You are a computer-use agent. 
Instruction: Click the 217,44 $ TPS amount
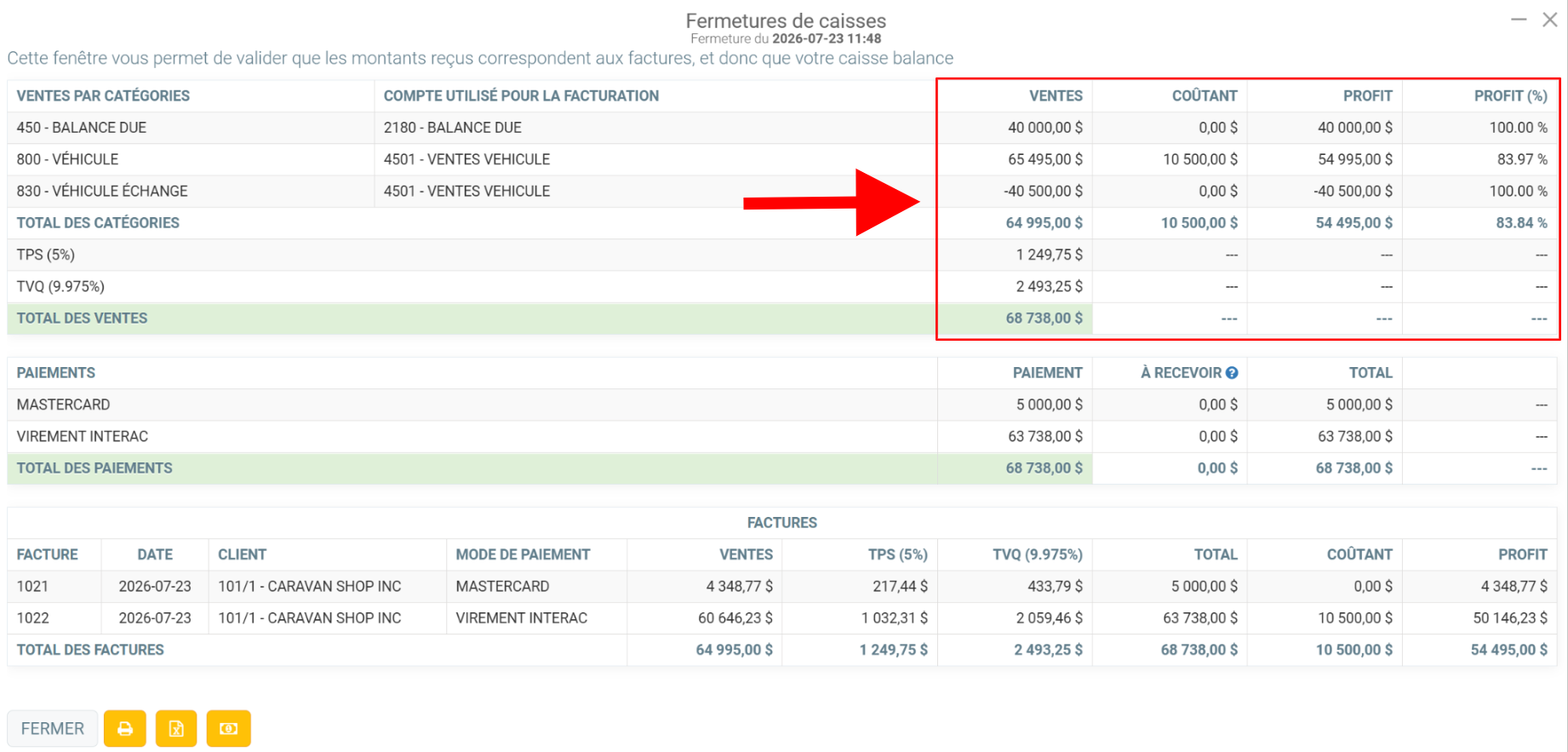pyautogui.click(x=900, y=586)
